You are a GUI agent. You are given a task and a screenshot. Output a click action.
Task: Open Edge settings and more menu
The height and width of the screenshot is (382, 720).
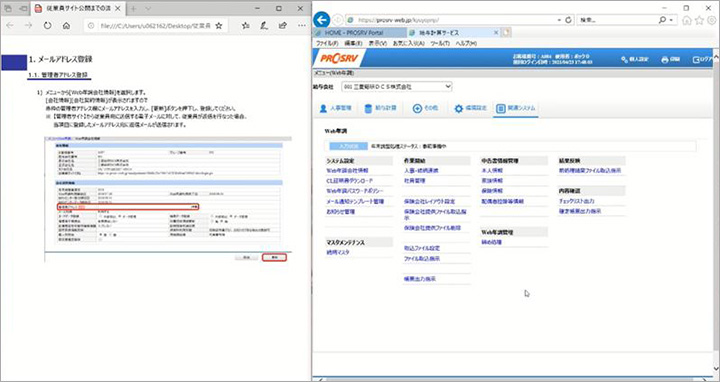(x=302, y=26)
